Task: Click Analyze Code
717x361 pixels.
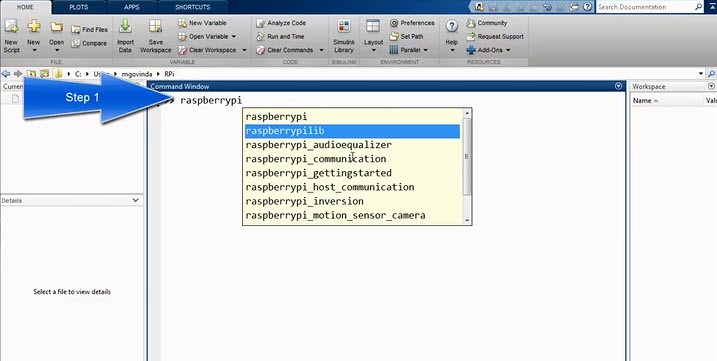Action: pyautogui.click(x=281, y=23)
